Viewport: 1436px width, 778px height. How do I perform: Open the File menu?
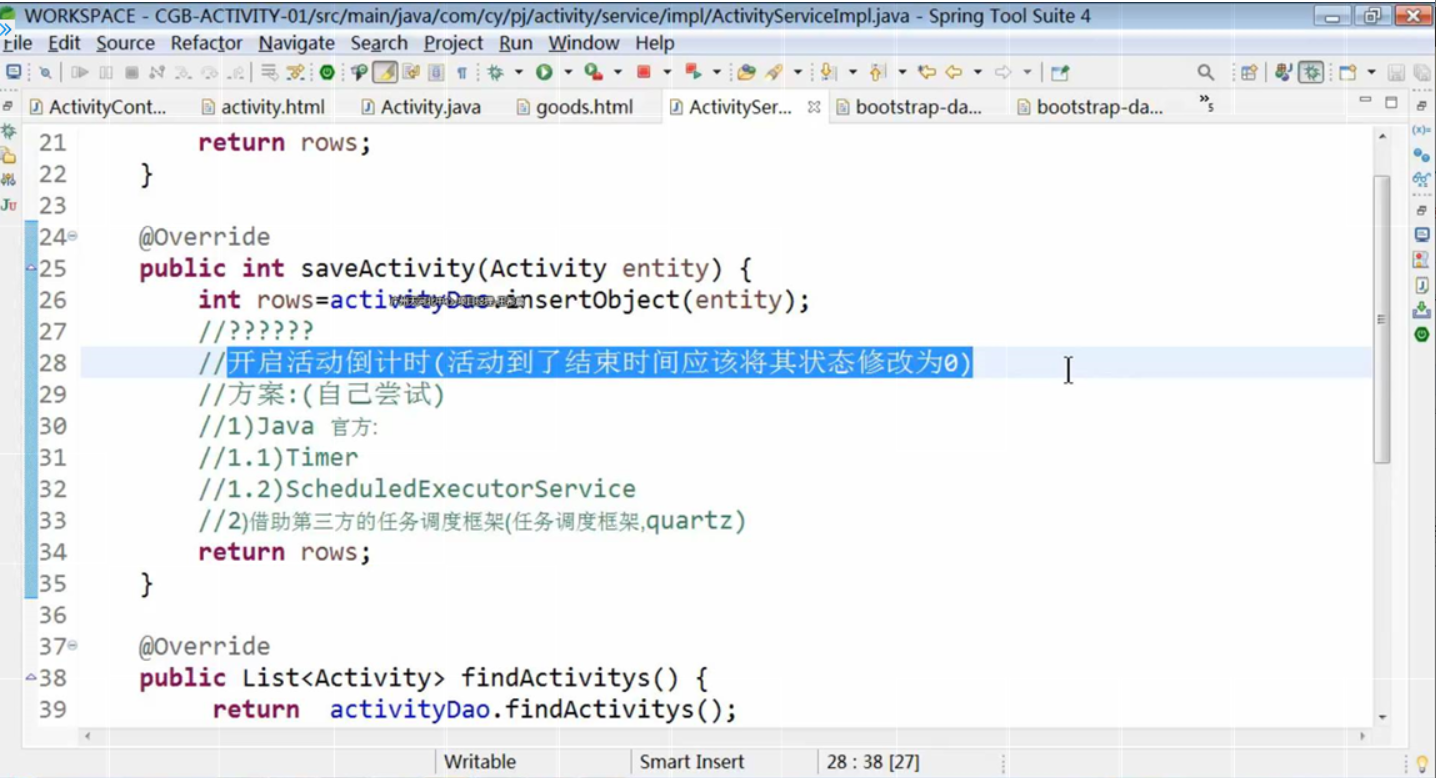(x=17, y=43)
